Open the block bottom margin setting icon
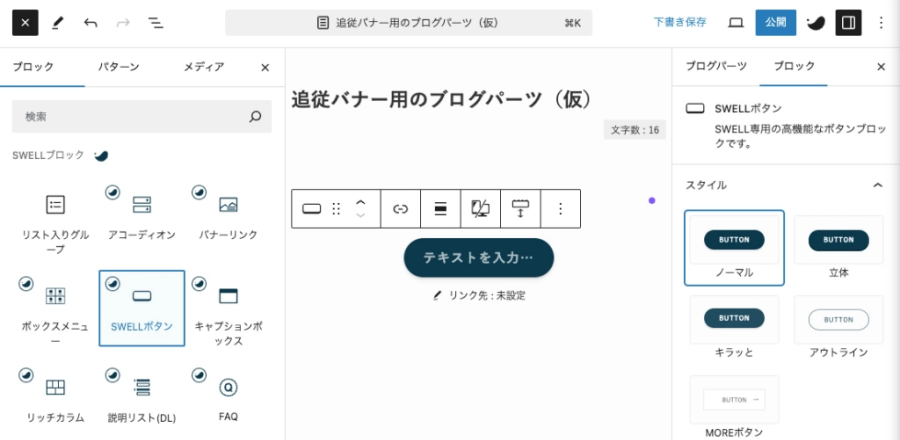Viewport: 900px width, 440px height. (x=521, y=209)
